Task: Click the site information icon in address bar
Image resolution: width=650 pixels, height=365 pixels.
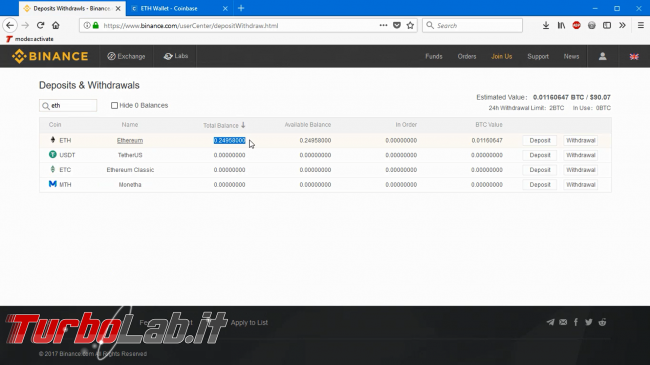Action: pos(87,25)
